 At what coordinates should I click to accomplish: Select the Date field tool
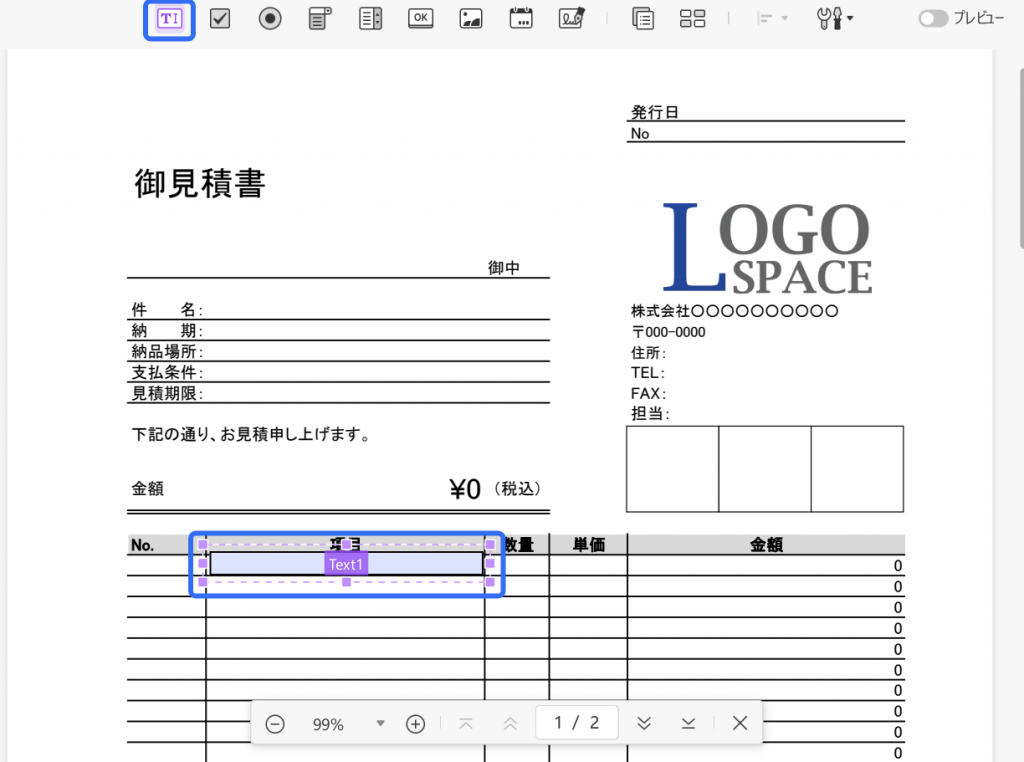pos(520,18)
